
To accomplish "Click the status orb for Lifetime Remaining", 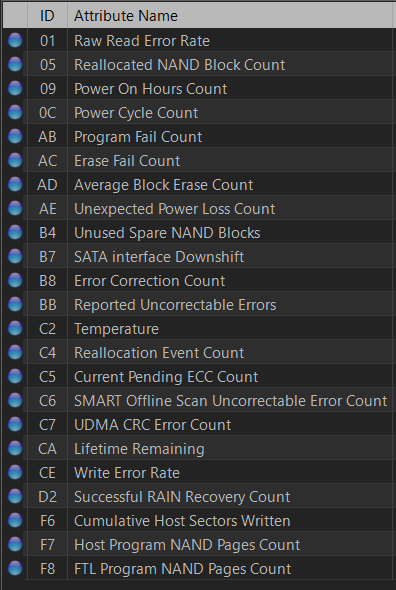I will pos(15,448).
